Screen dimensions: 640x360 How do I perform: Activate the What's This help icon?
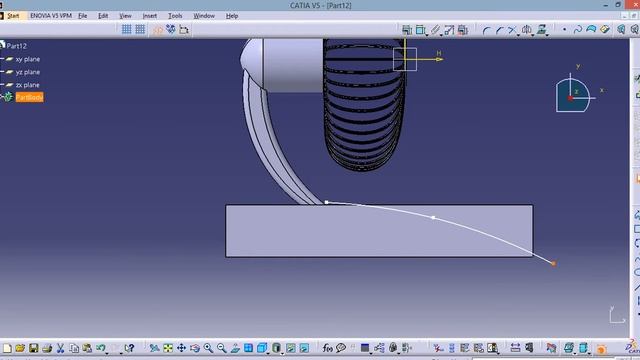click(x=129, y=348)
